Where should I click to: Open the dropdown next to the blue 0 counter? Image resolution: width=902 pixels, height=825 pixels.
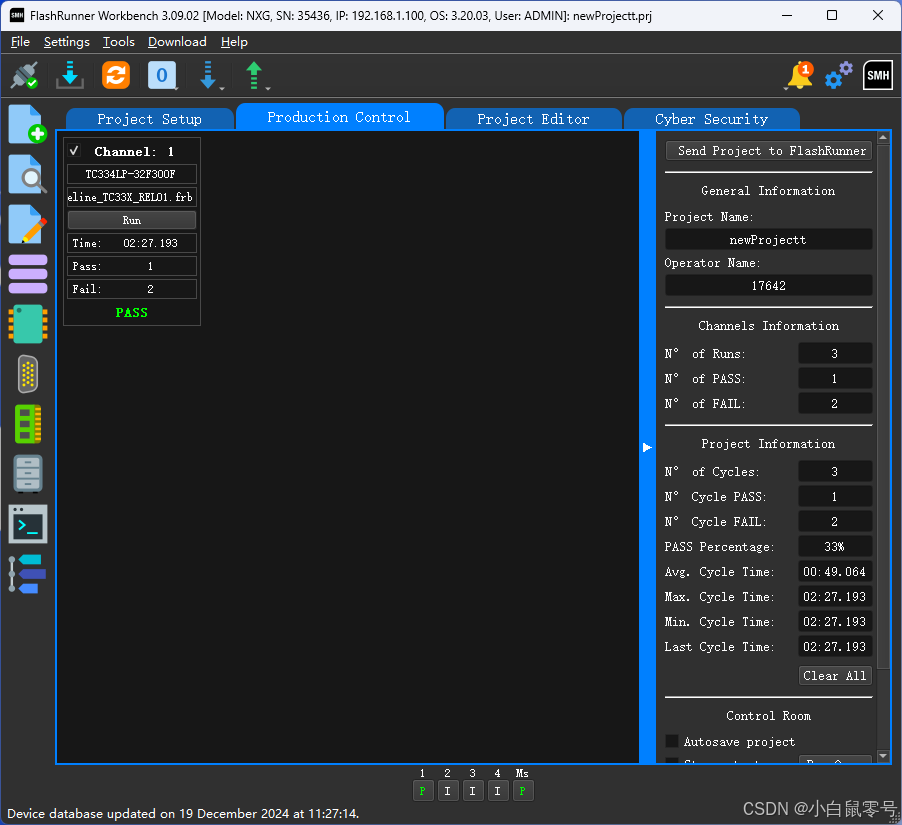[x=177, y=88]
